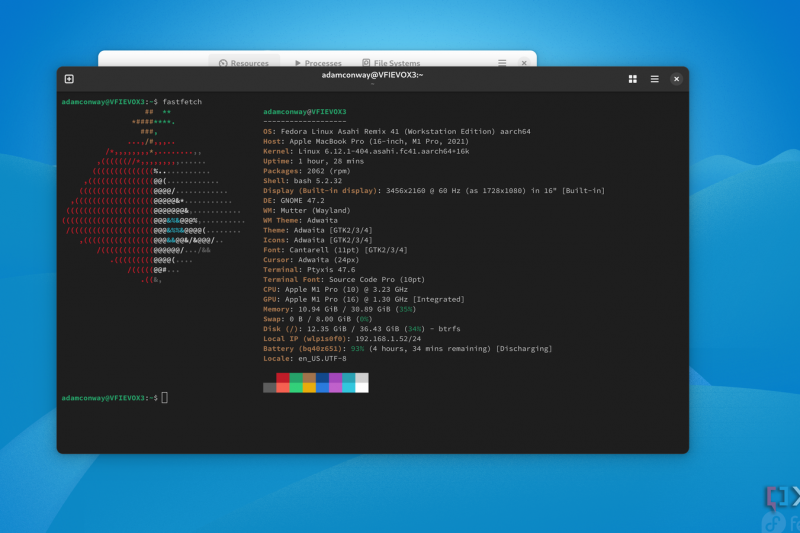This screenshot has height=533, width=800.
Task: Switch to Processes tab in System Monitor
Action: (x=318, y=63)
